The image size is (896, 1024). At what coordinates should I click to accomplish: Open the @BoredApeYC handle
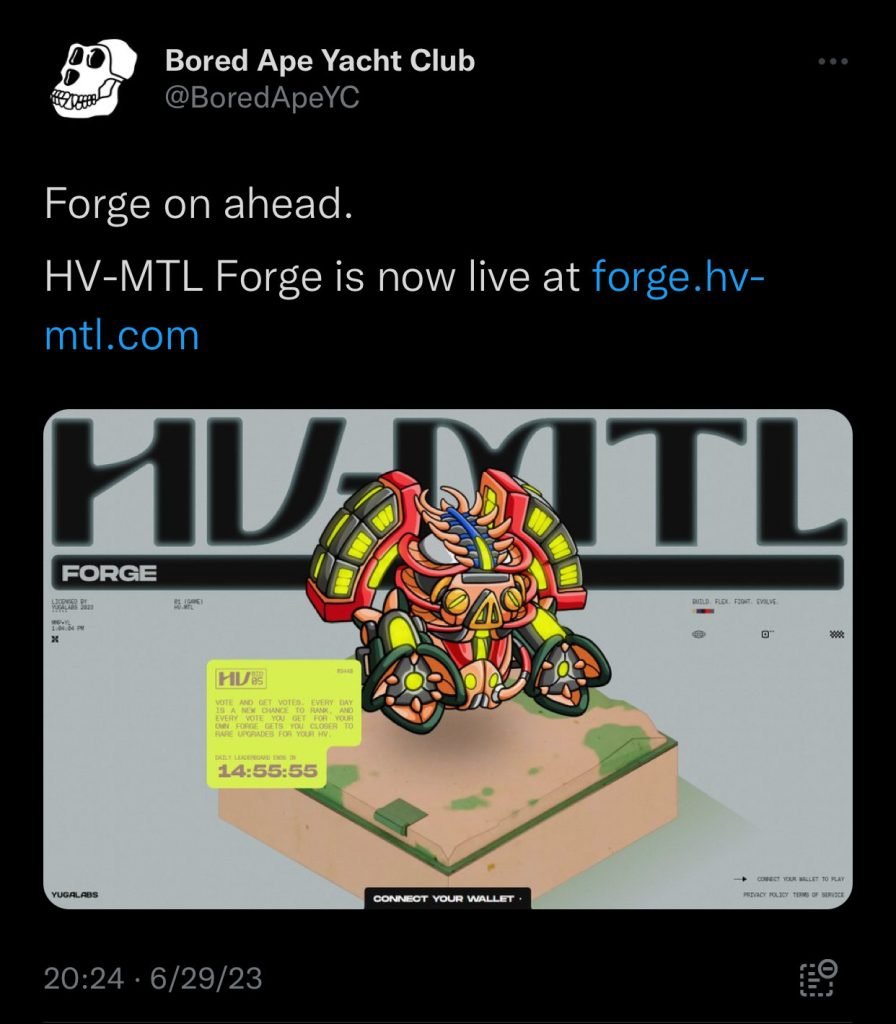(x=262, y=98)
